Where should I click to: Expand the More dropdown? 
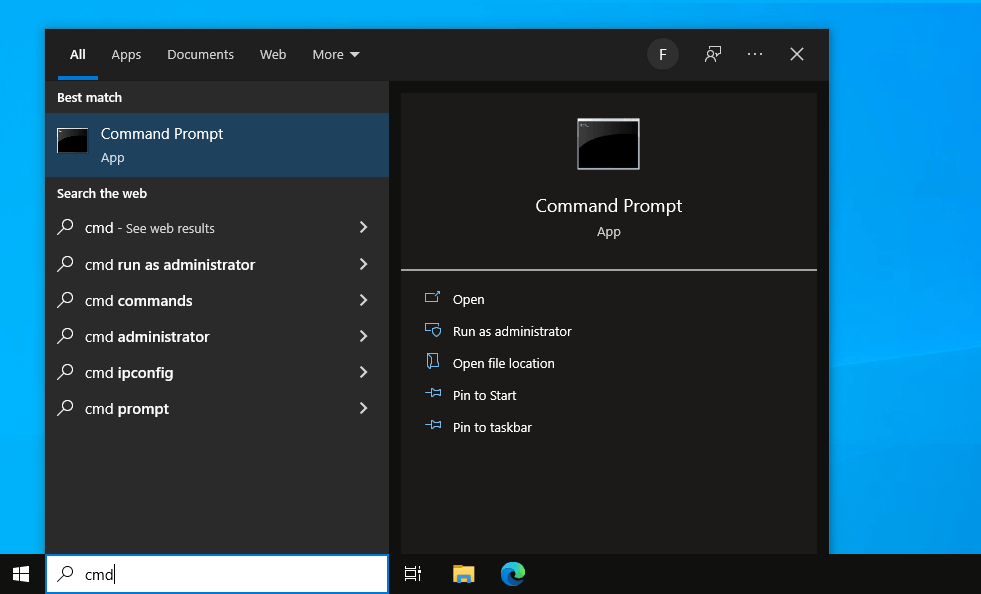click(336, 54)
